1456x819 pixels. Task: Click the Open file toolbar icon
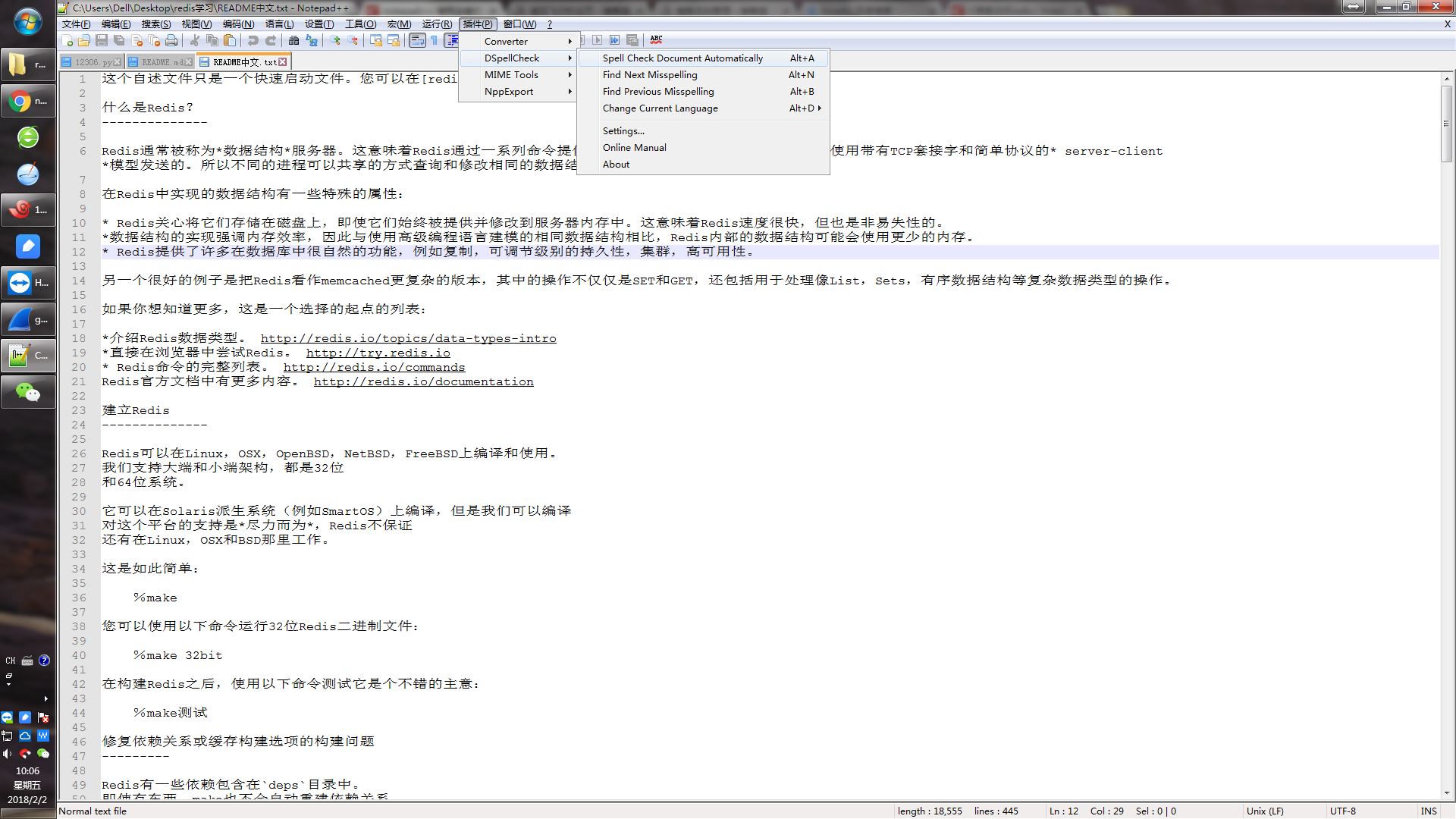coord(84,40)
